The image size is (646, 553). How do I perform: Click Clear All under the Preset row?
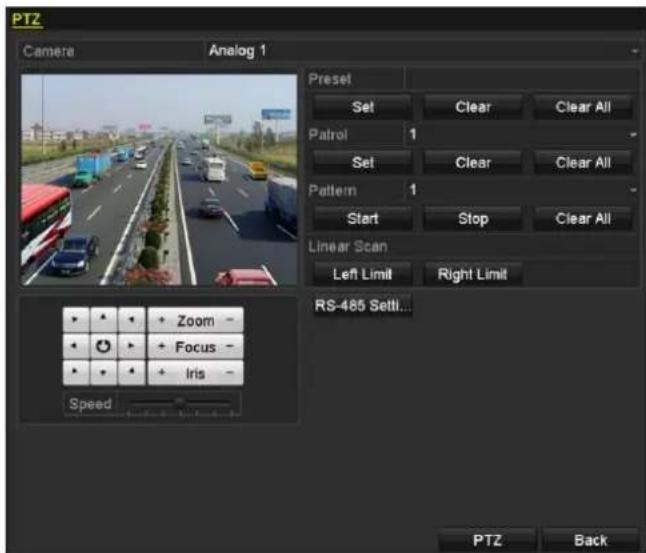(583, 107)
